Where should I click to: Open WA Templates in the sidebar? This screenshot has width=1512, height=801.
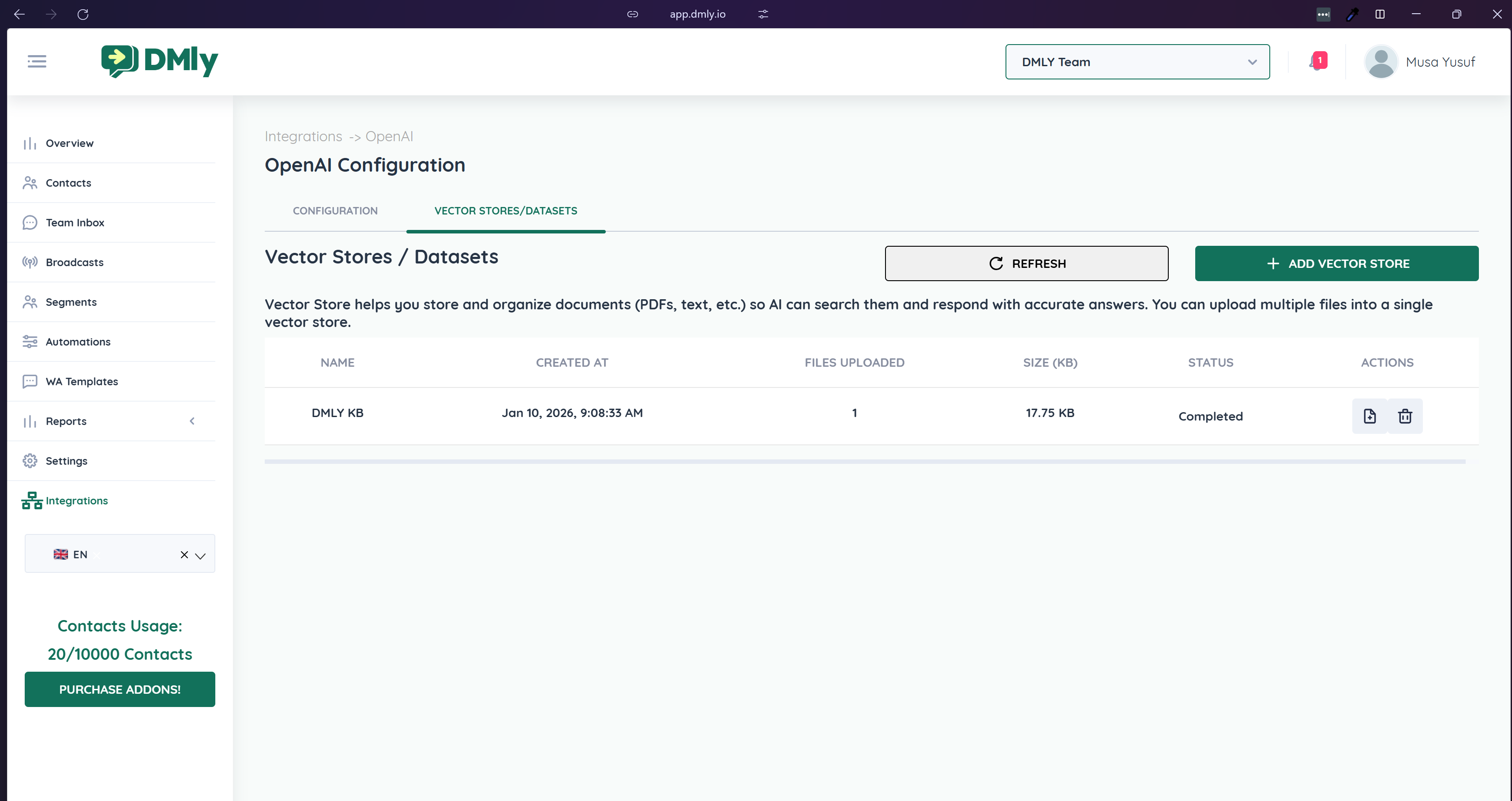82,382
